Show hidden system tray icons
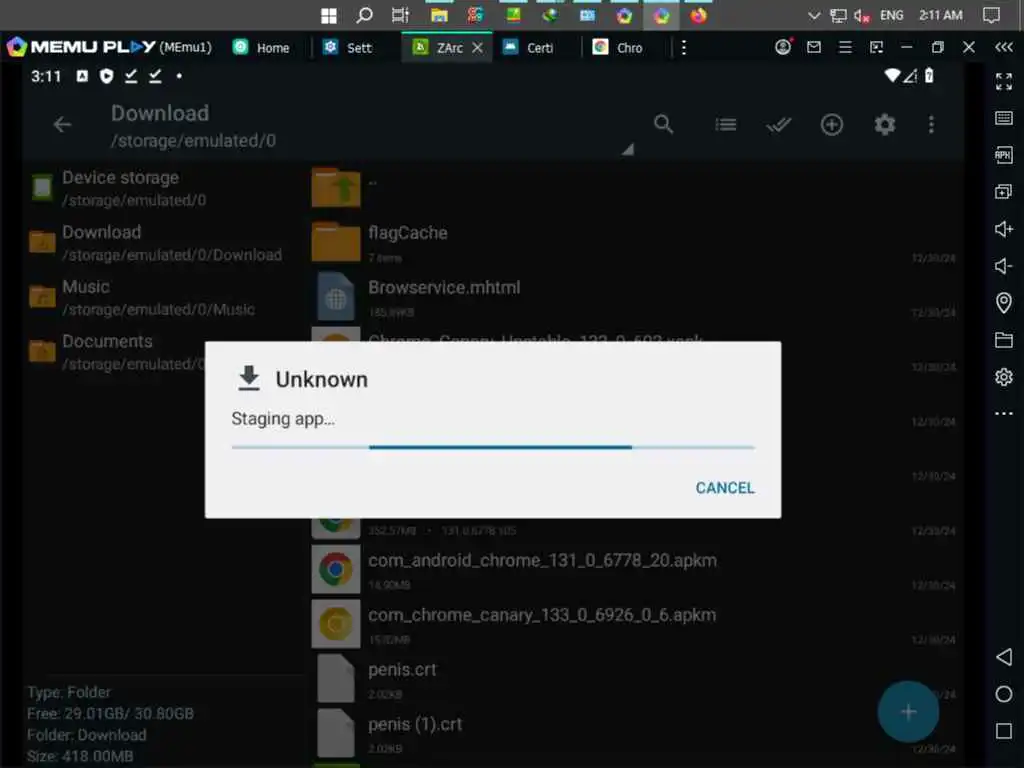The width and height of the screenshot is (1024, 768). click(814, 15)
